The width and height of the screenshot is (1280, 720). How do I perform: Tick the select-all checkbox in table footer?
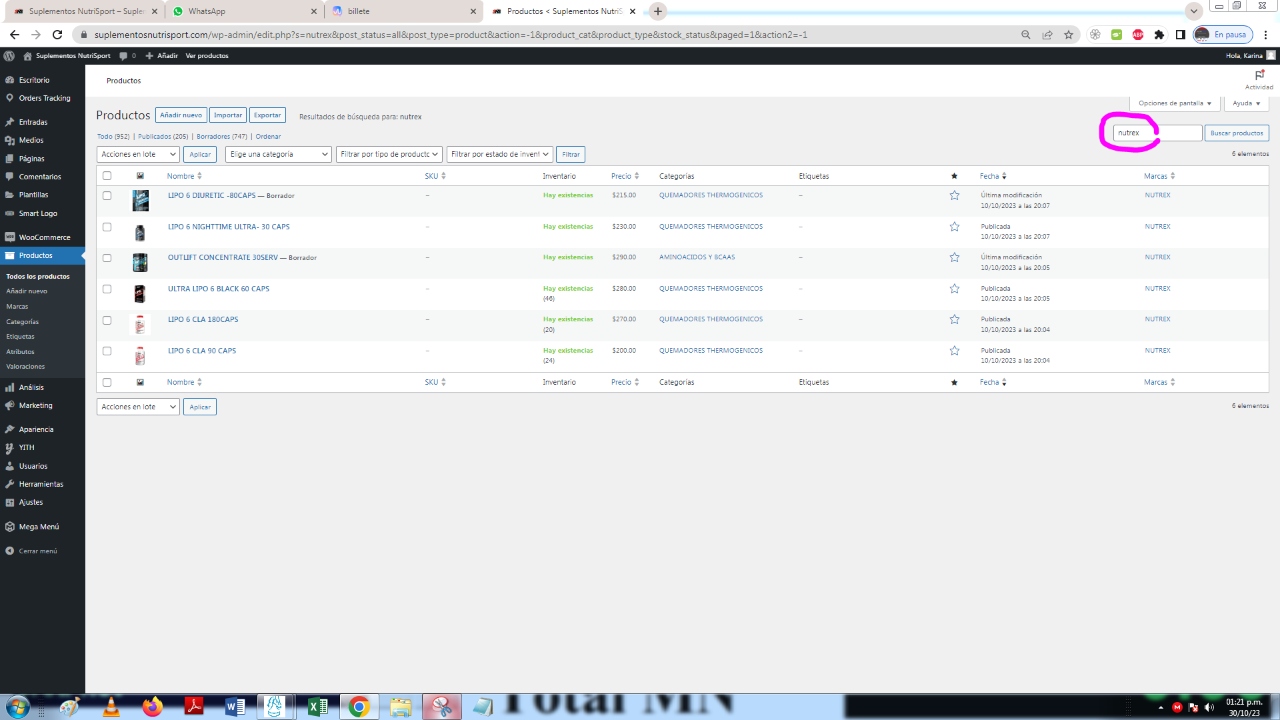click(x=107, y=382)
